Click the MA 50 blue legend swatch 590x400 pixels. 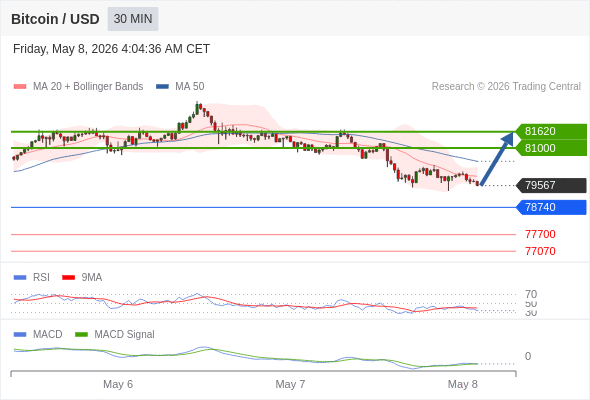(x=162, y=87)
